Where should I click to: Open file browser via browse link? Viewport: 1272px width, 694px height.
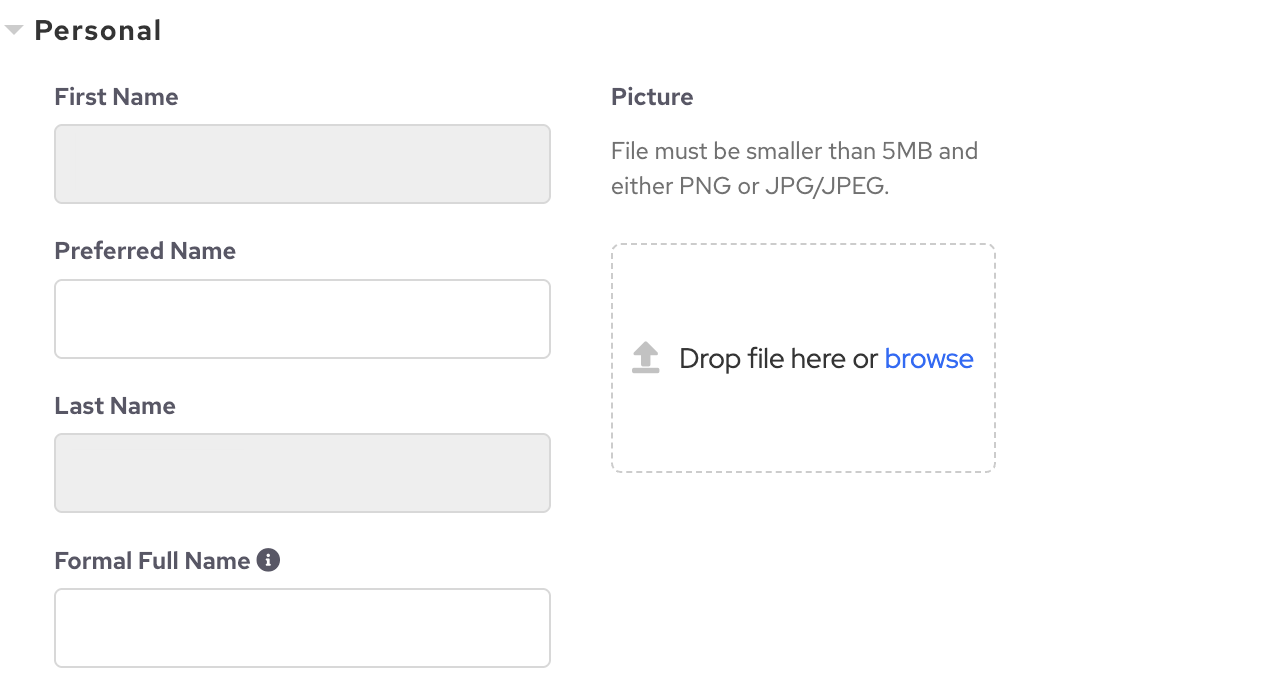pos(929,358)
